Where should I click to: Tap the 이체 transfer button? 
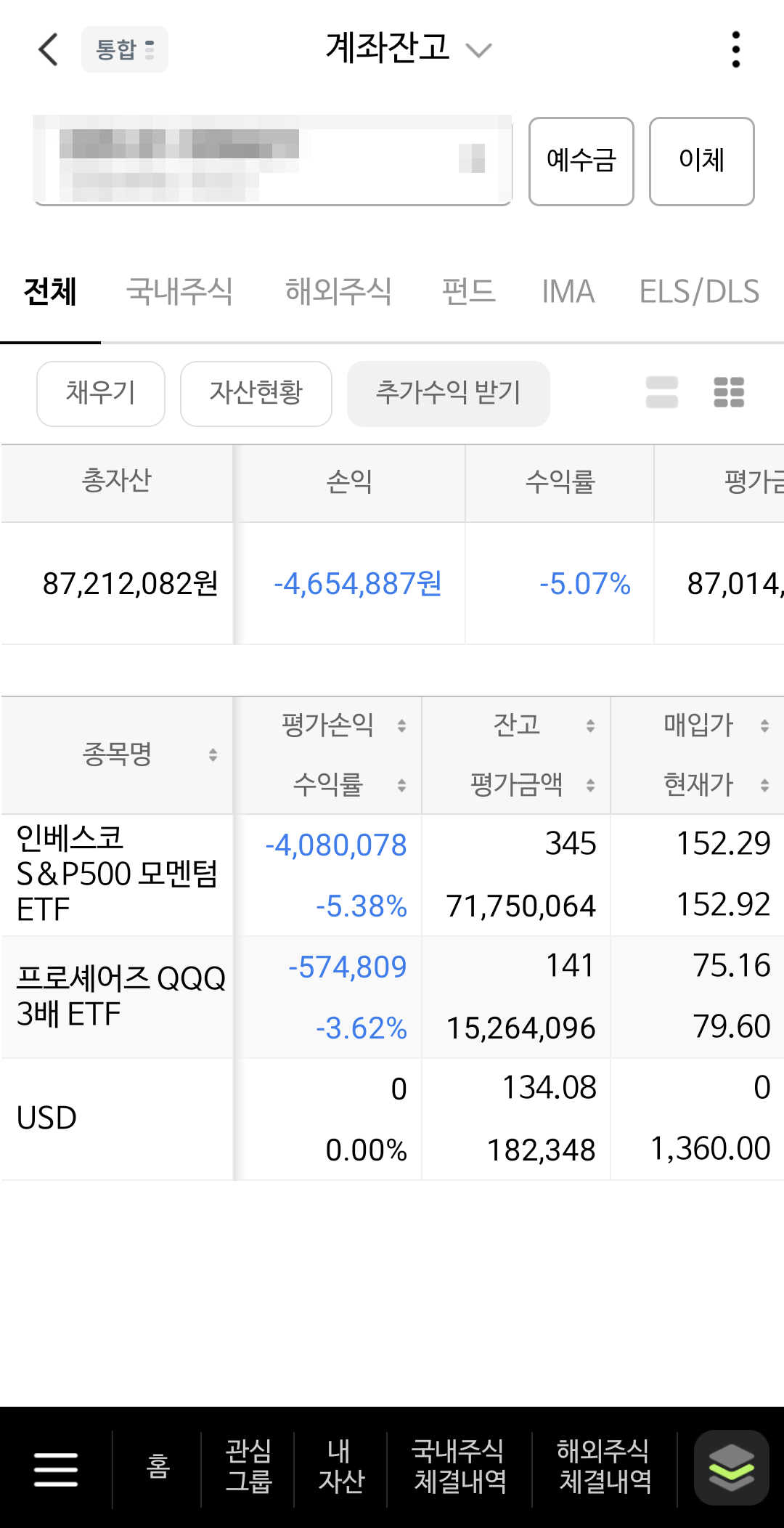[702, 161]
